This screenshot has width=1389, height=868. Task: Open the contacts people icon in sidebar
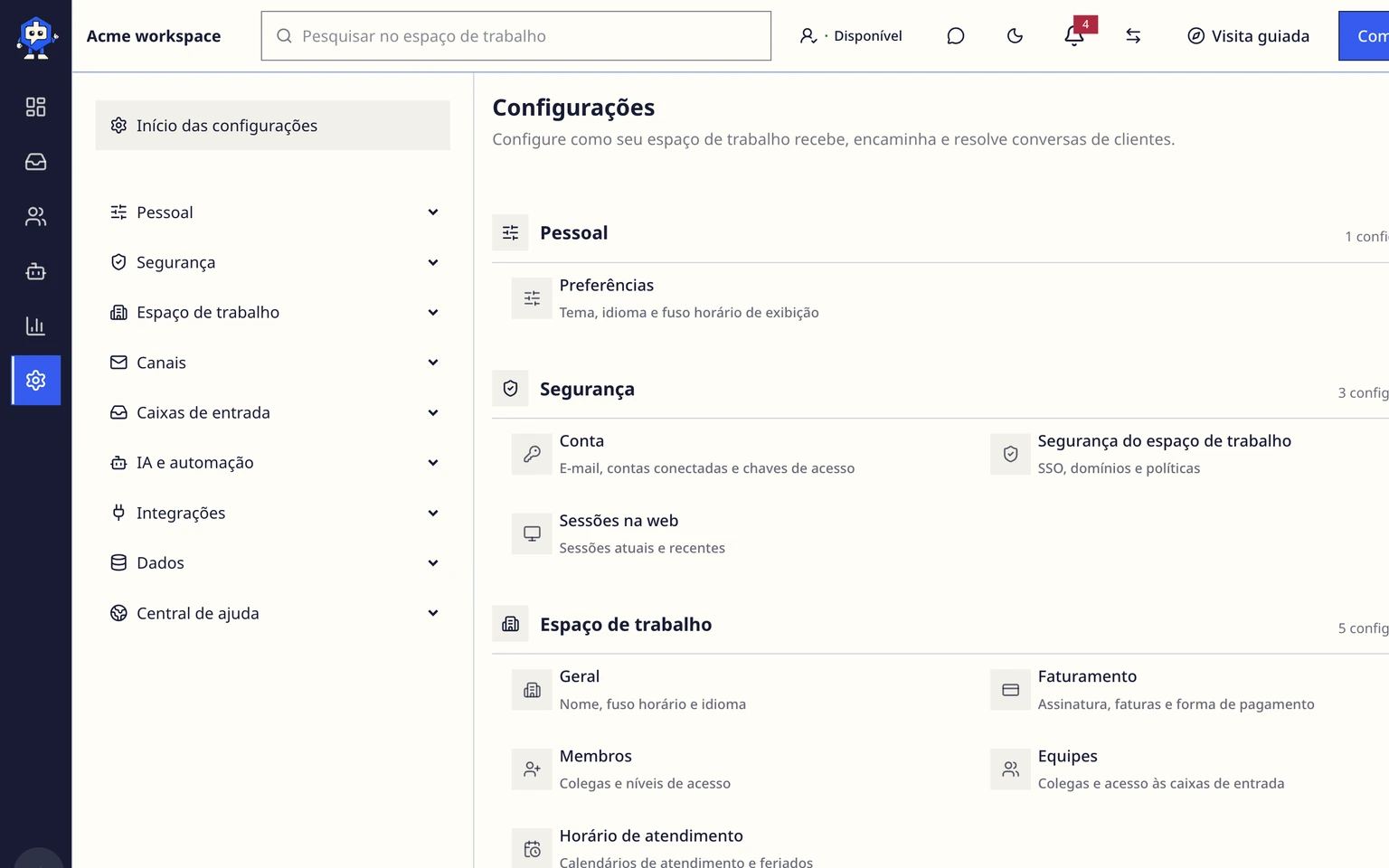point(35,217)
